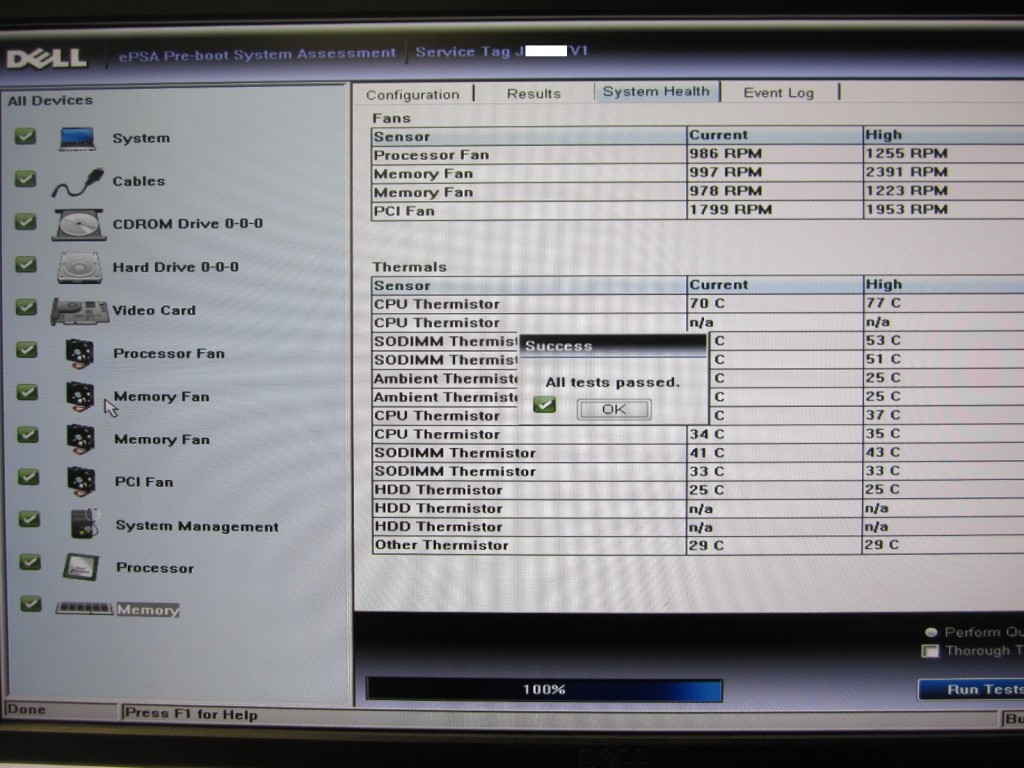This screenshot has height=768, width=1024.
Task: Click the Dell logo
Action: [x=47, y=59]
